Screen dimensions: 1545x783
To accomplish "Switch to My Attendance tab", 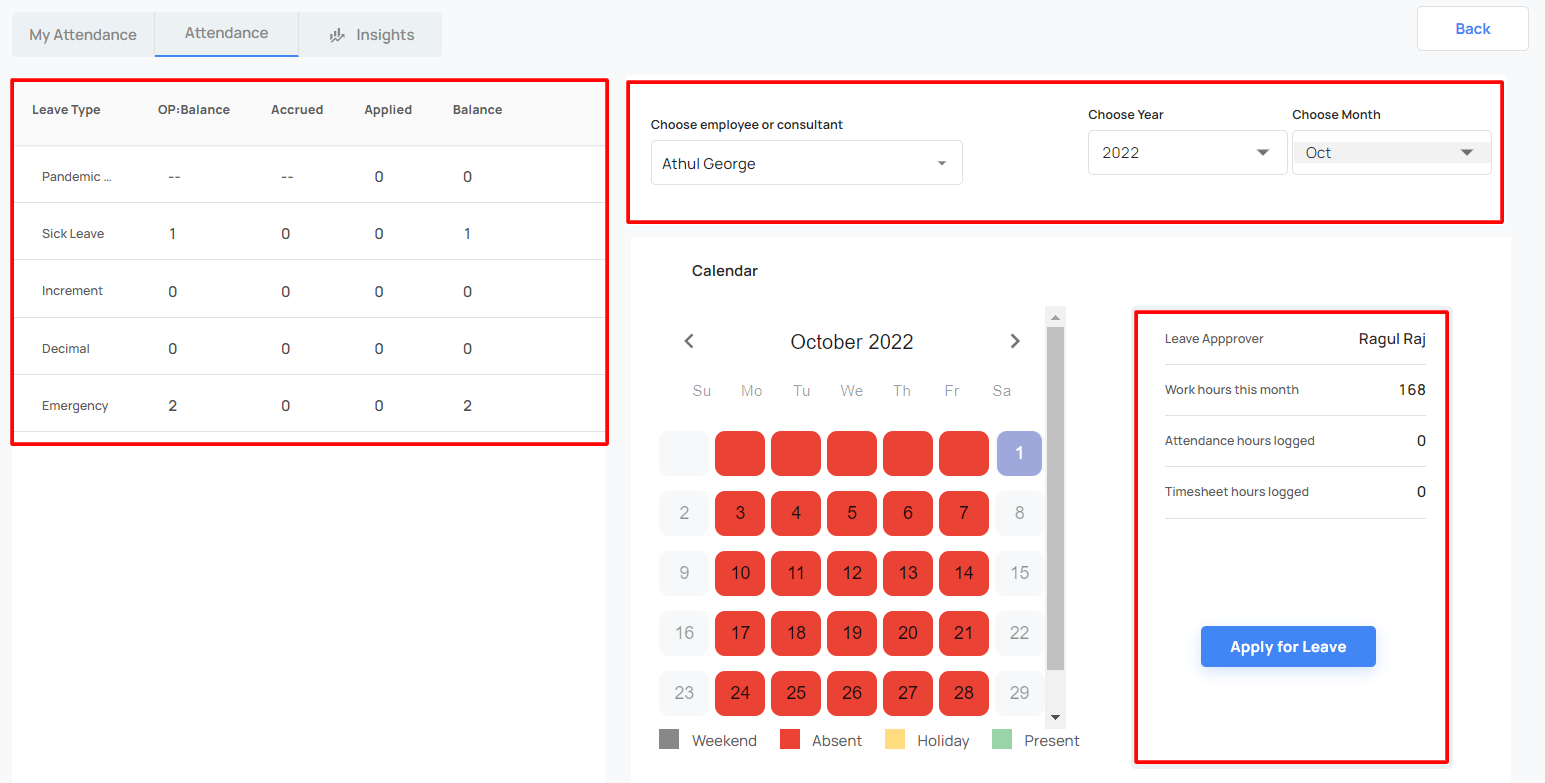I will [x=83, y=34].
